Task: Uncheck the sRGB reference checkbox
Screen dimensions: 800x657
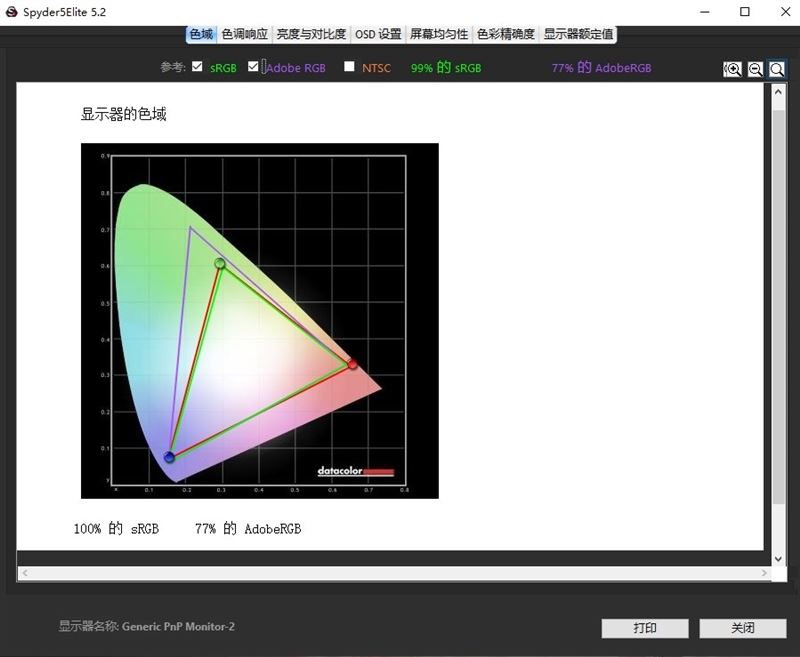Action: 197,66
